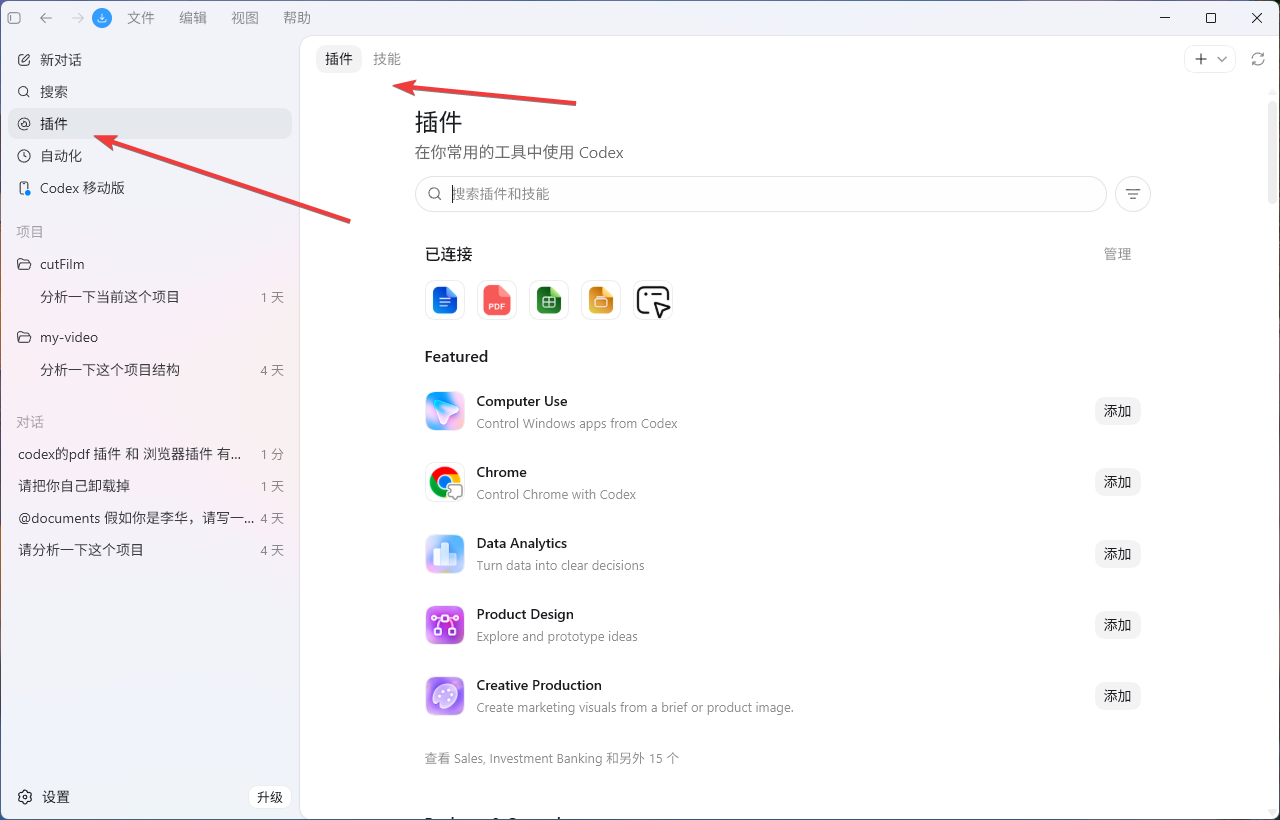Click 查看 Sales, Investment Banking 和另外 15 个
1280x820 pixels.
pos(552,758)
